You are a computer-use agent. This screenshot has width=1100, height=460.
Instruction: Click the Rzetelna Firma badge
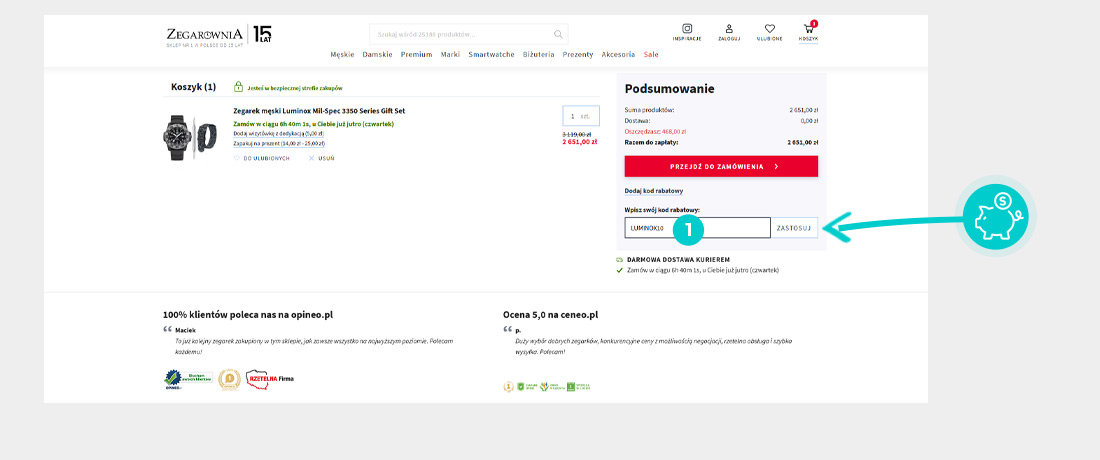point(270,379)
